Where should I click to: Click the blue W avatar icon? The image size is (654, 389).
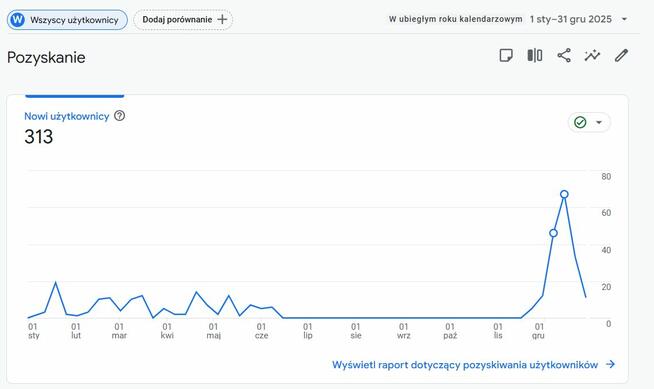point(18,20)
